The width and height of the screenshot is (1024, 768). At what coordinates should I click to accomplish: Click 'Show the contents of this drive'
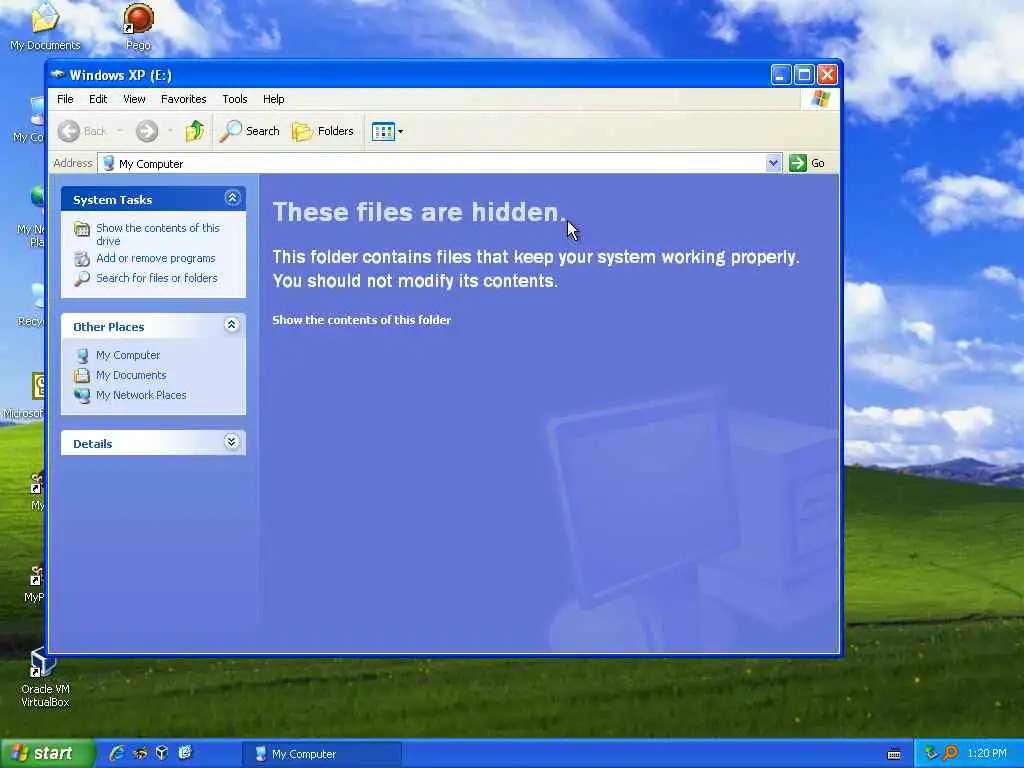coord(157,234)
